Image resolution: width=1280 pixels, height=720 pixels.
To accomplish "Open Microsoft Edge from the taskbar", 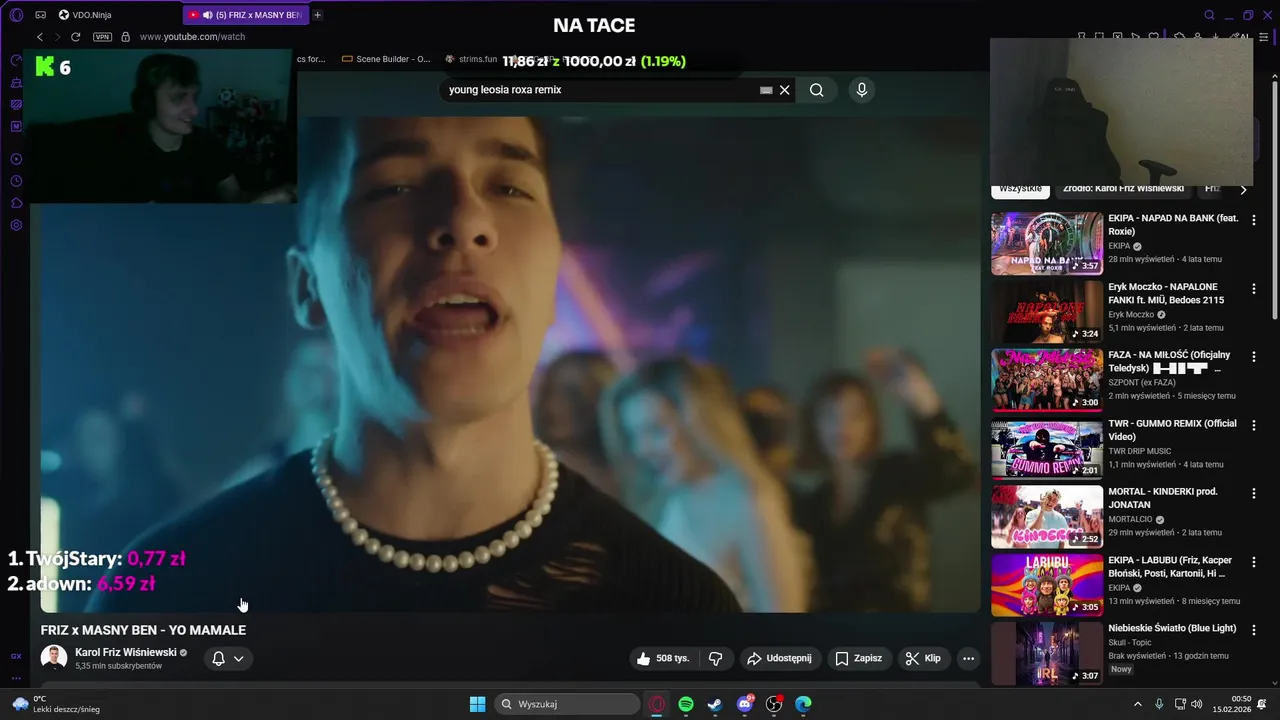I will [803, 704].
